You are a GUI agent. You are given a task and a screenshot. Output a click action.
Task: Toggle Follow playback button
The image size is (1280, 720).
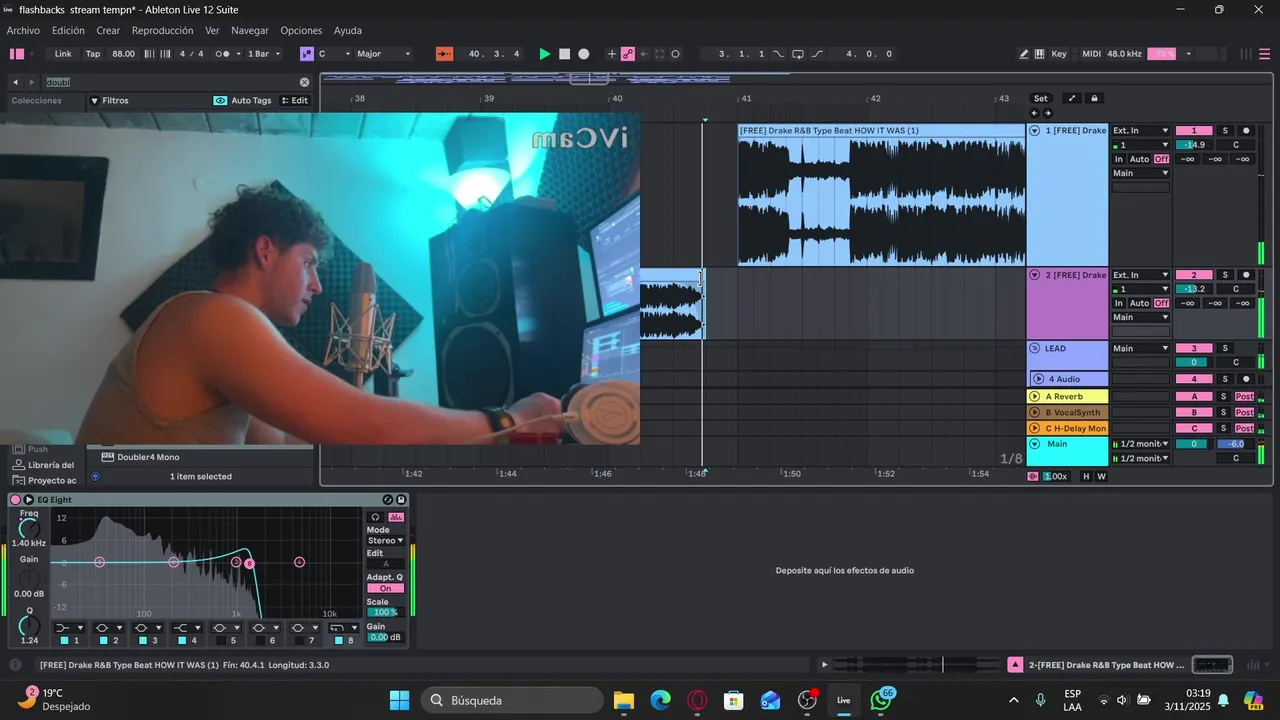445,54
